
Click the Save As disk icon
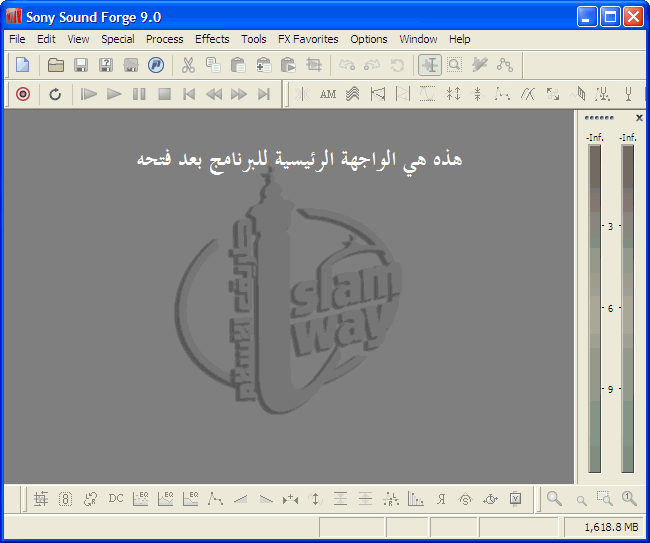pyautogui.click(x=106, y=65)
